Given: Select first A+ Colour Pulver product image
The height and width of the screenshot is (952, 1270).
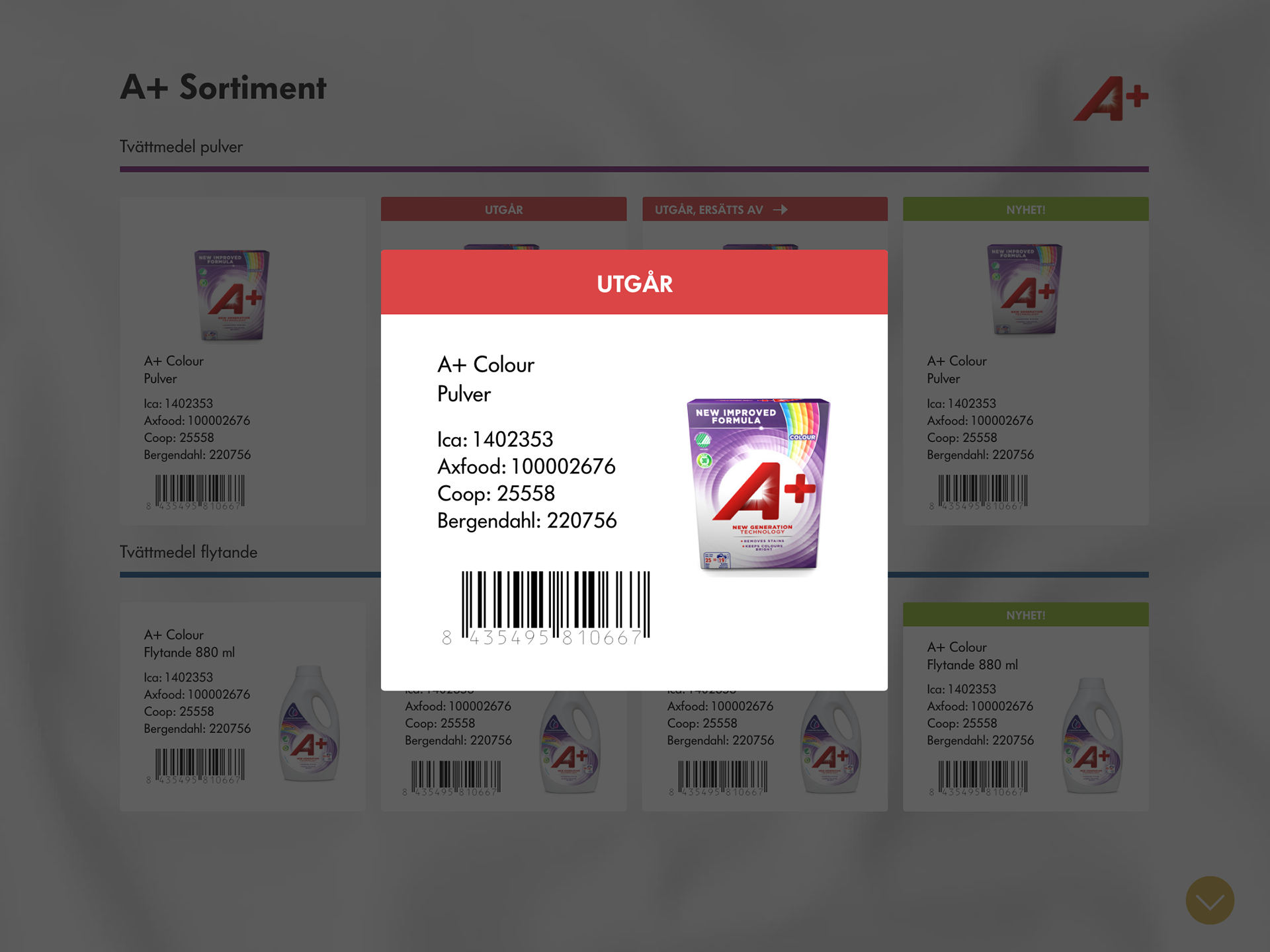Looking at the screenshot, I should click(232, 295).
